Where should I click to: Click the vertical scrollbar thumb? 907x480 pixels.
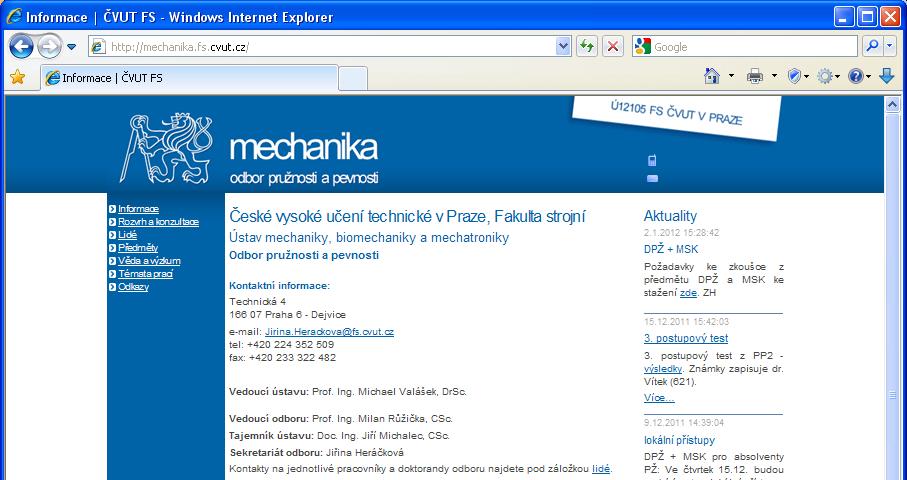coord(892,395)
